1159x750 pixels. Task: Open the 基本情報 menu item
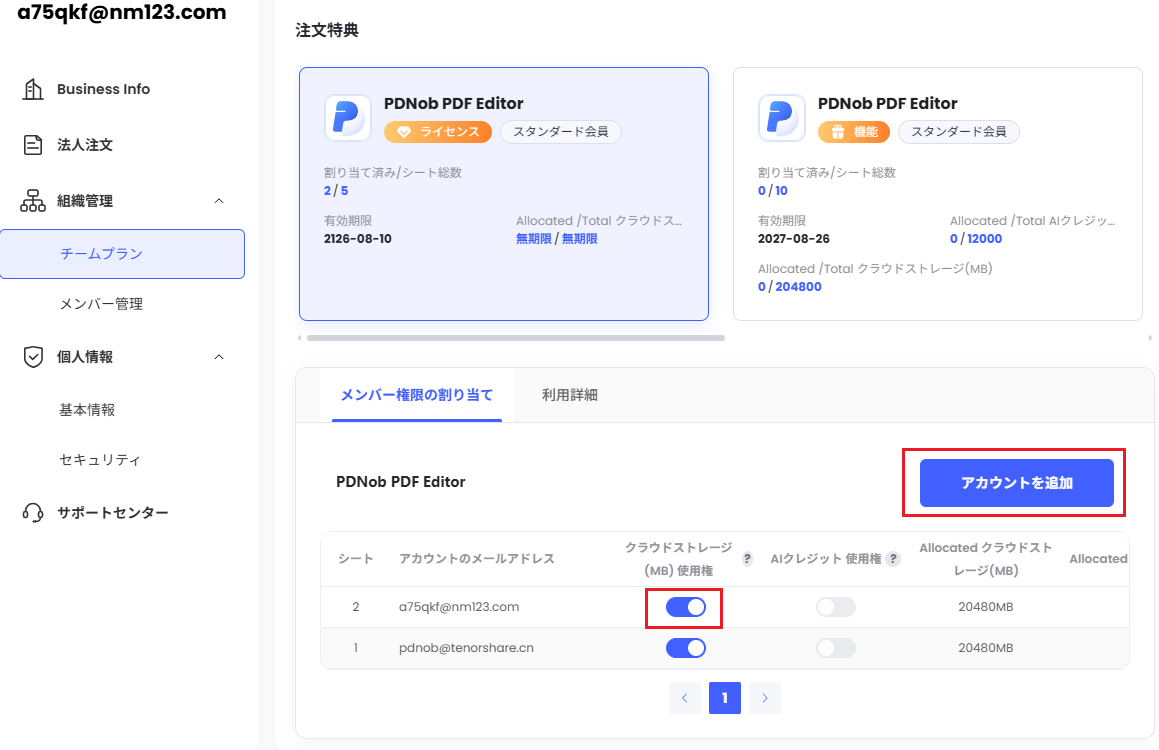(87, 409)
